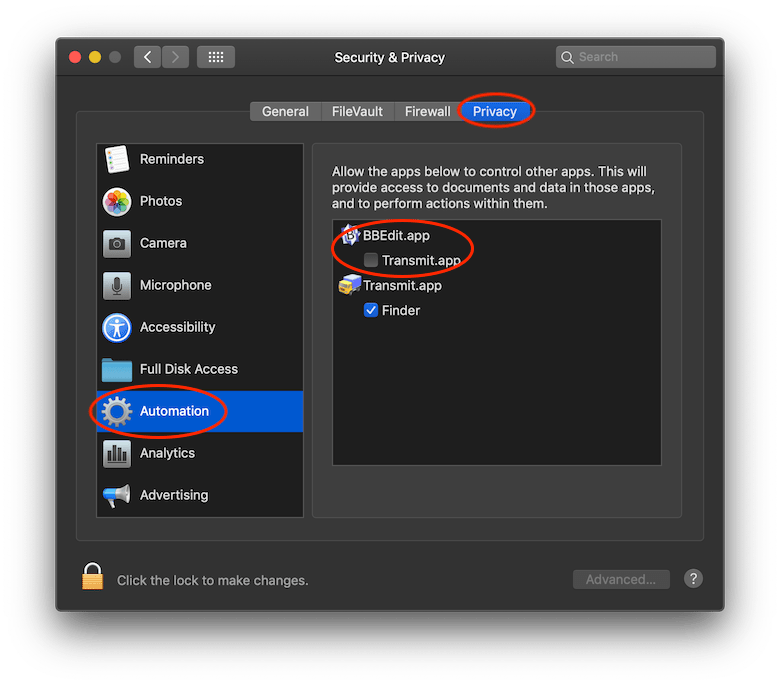Open Accessibility privacy category icon

(117, 327)
